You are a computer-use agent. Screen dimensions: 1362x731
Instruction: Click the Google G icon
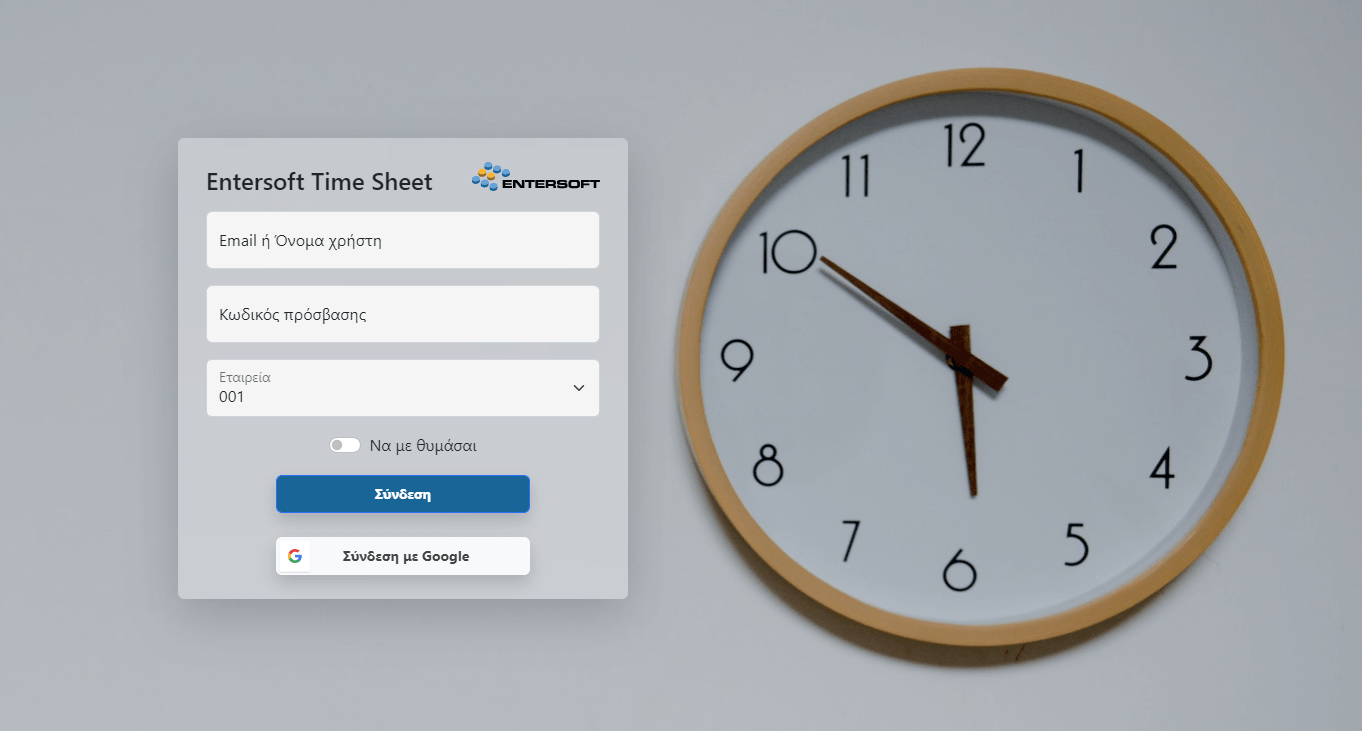[295, 556]
